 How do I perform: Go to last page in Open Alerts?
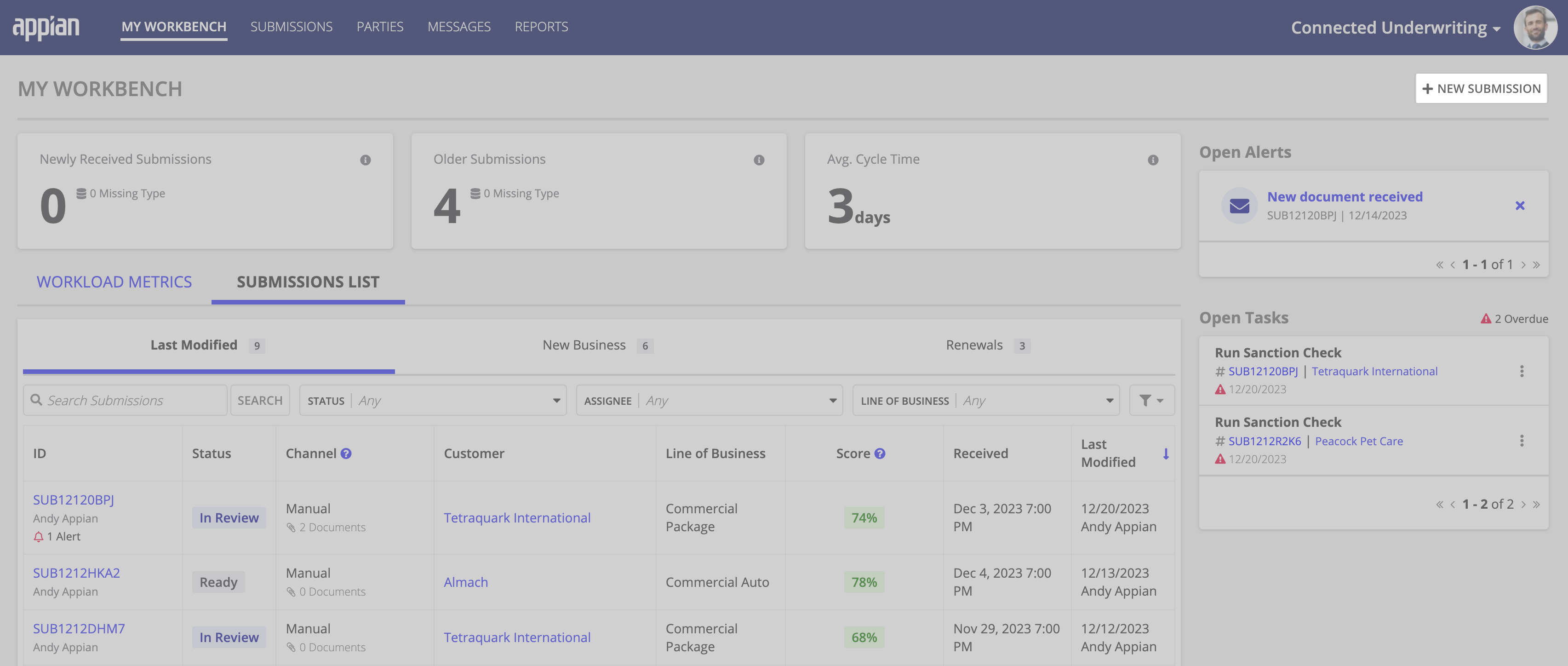1536,265
